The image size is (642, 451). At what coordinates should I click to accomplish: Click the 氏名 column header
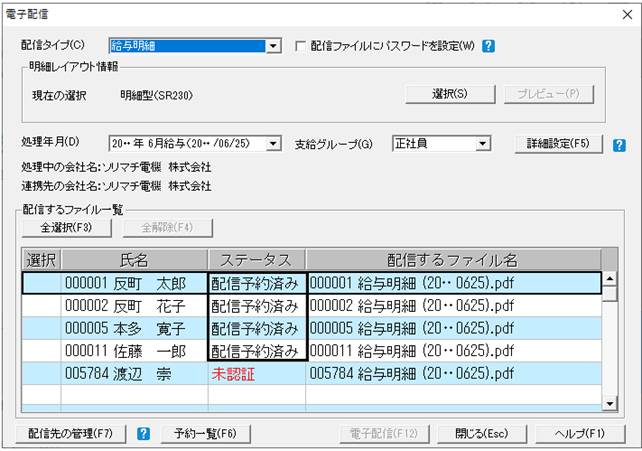[135, 260]
